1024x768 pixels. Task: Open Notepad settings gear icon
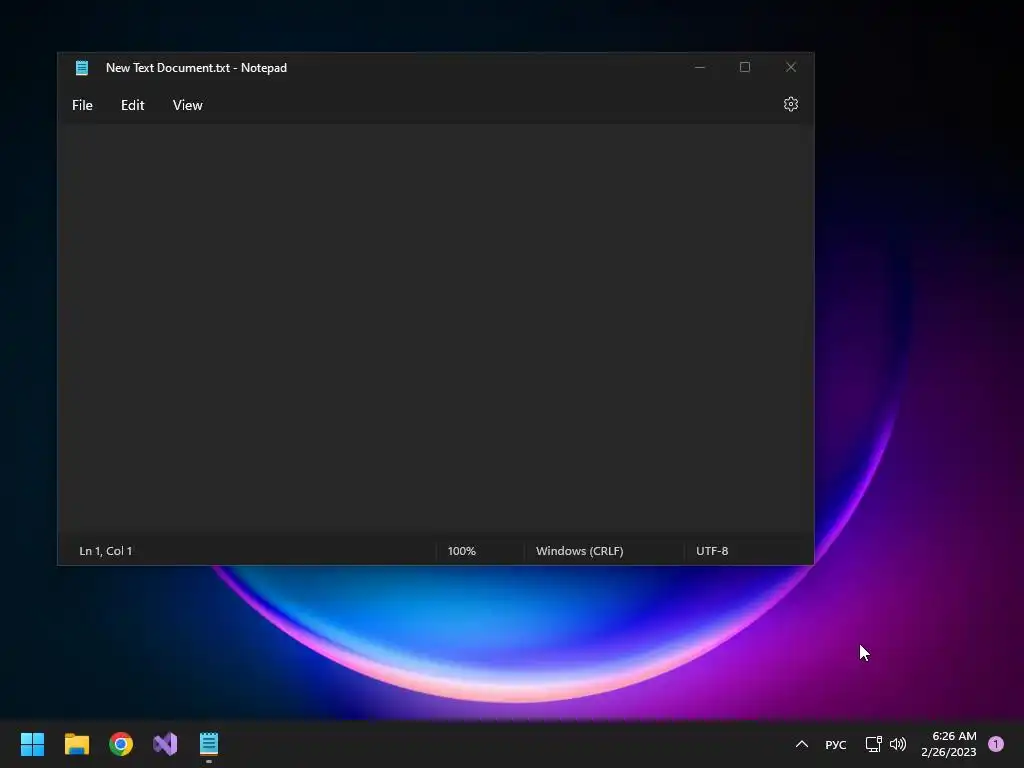coord(791,104)
